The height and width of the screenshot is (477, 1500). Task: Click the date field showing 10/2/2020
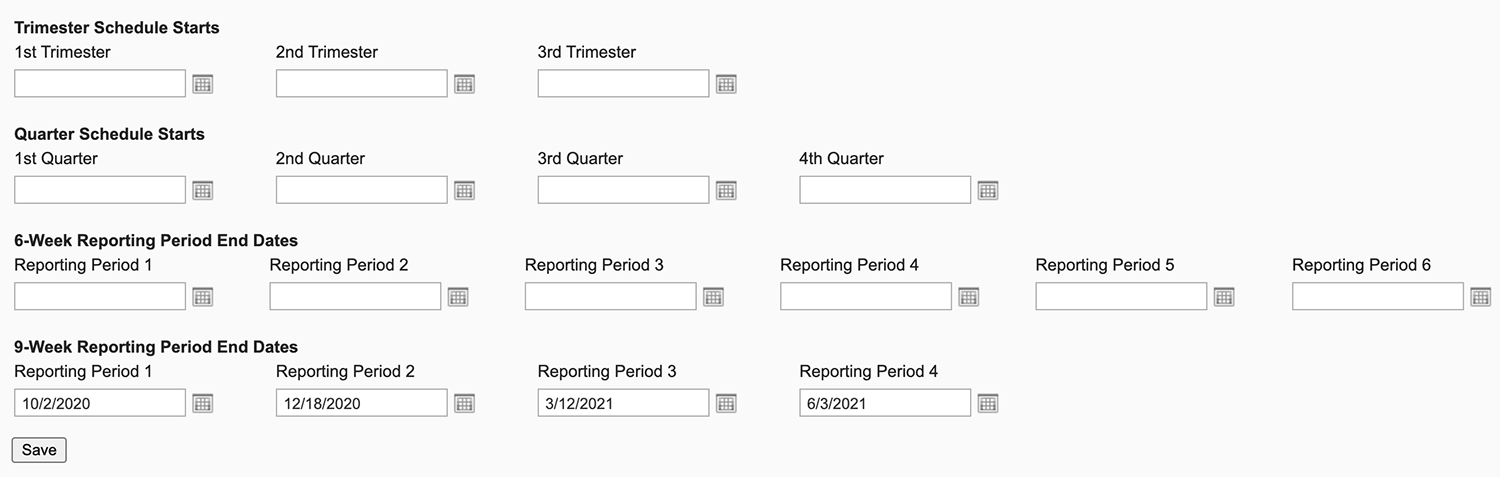pos(100,403)
